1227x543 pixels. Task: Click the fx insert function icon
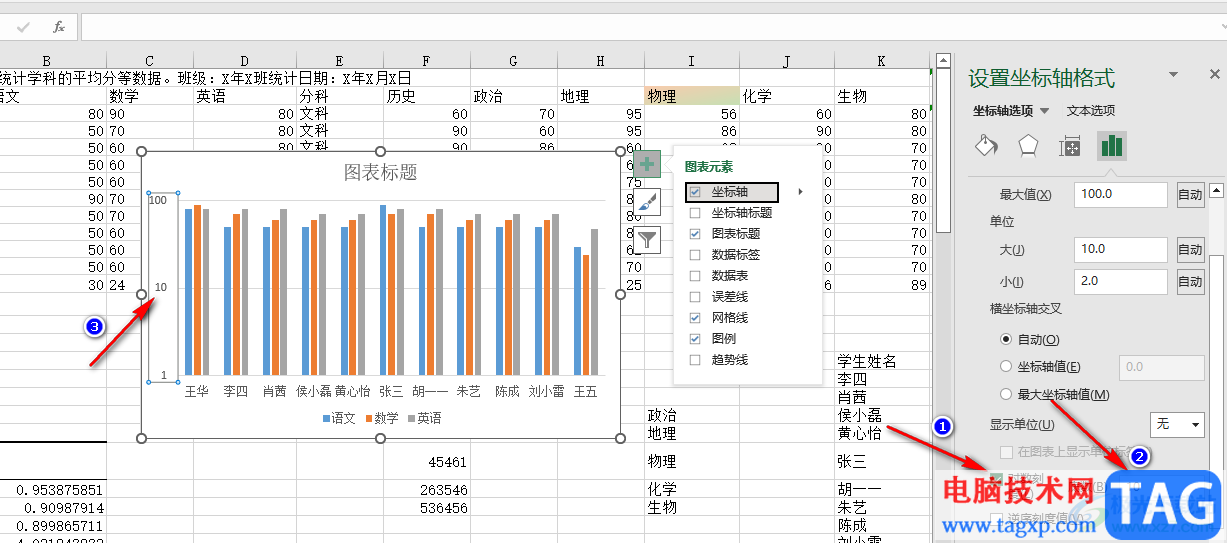click(59, 27)
